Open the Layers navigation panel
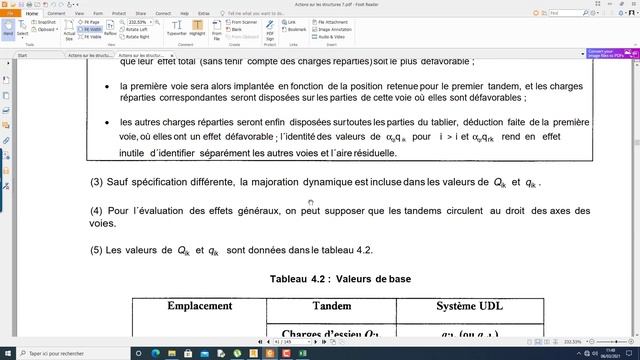 pos(6,110)
